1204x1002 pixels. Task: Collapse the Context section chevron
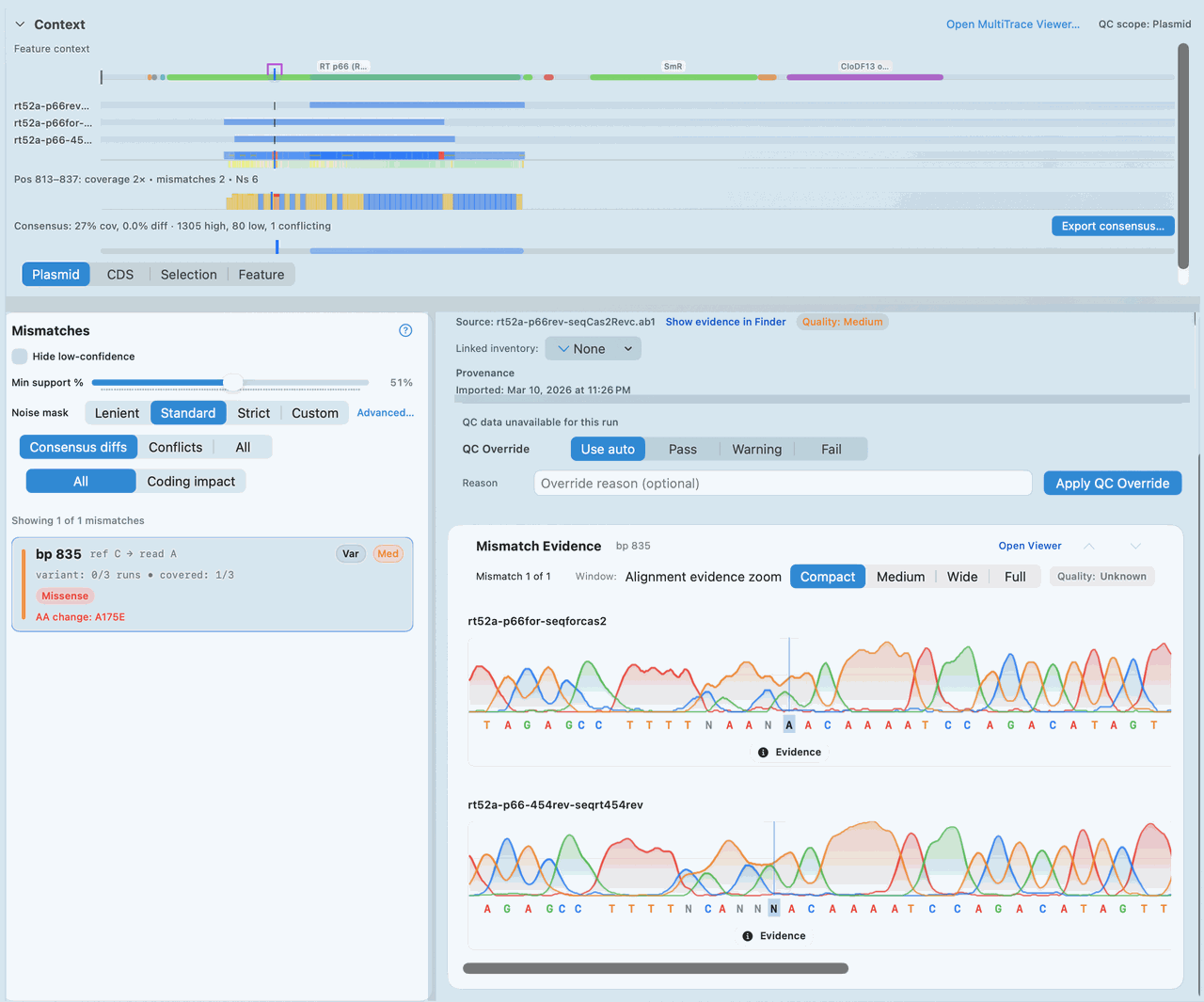[20, 24]
